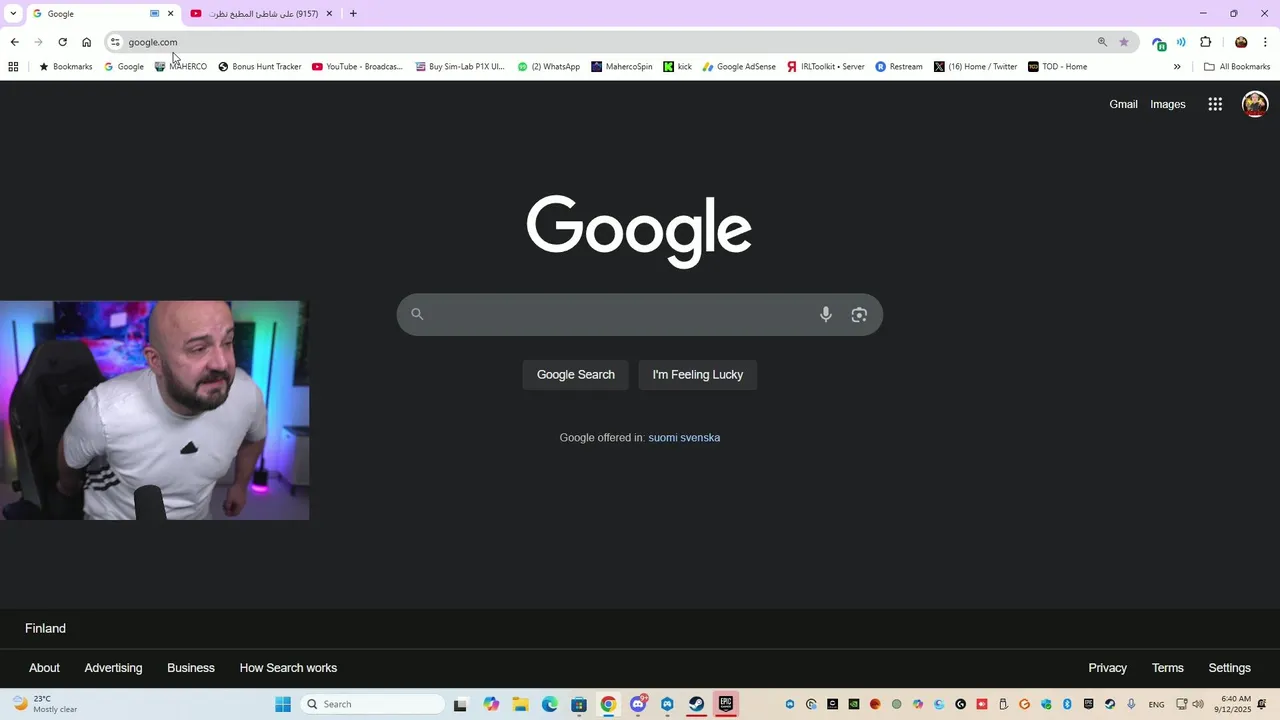Open File Explorer from the taskbar
Screen dimensions: 1280x720
pos(520,704)
